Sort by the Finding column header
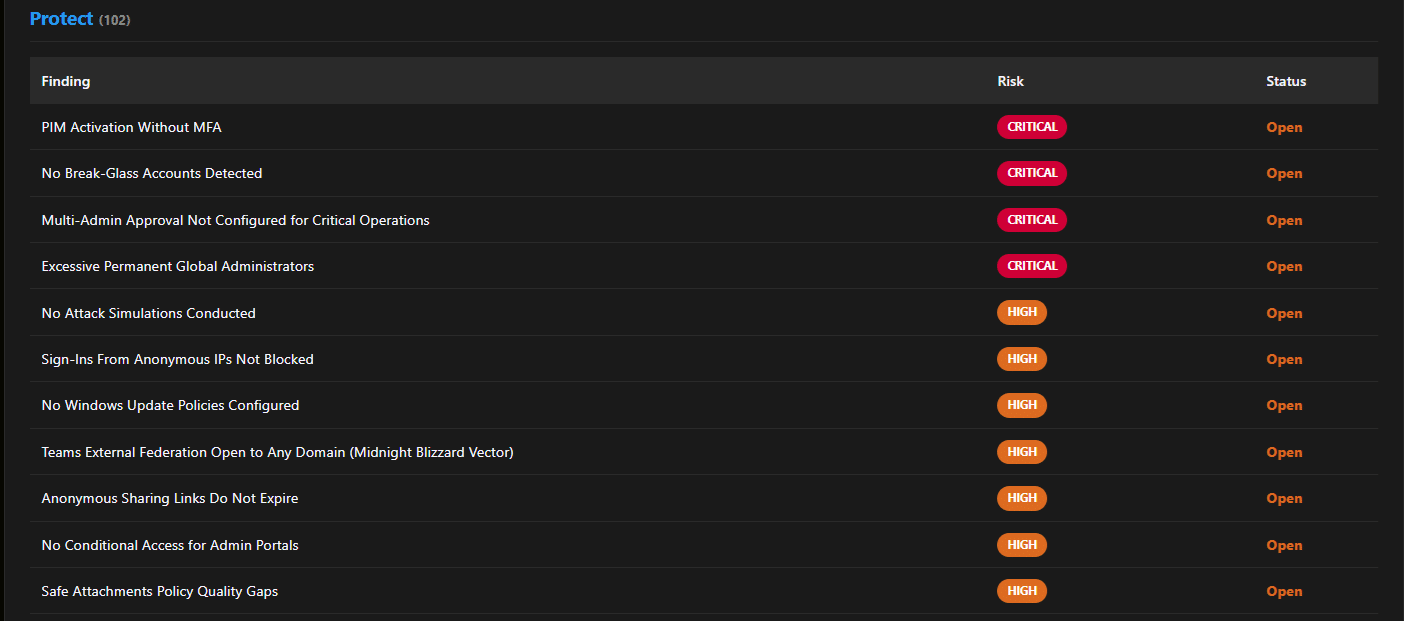Viewport: 1404px width, 621px height. click(66, 81)
